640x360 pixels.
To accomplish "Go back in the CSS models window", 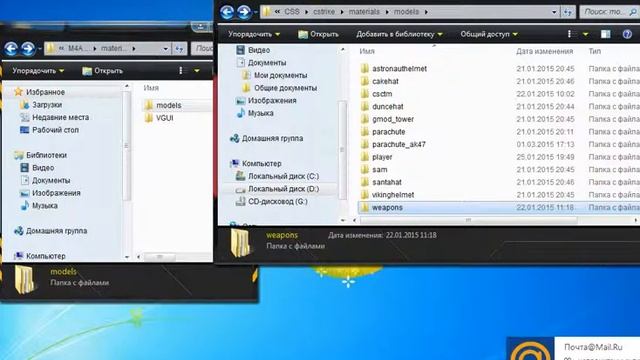I will coord(227,12).
